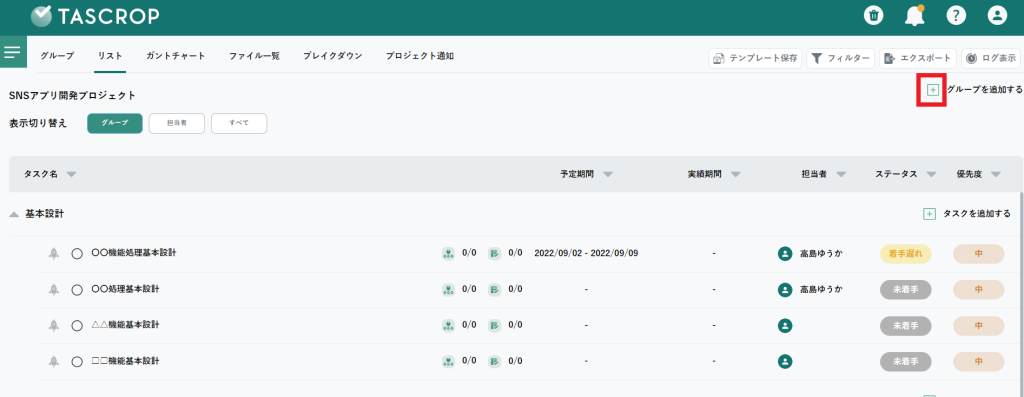Mark 〇〇機能処理基本設計 task complete circle

[77, 254]
